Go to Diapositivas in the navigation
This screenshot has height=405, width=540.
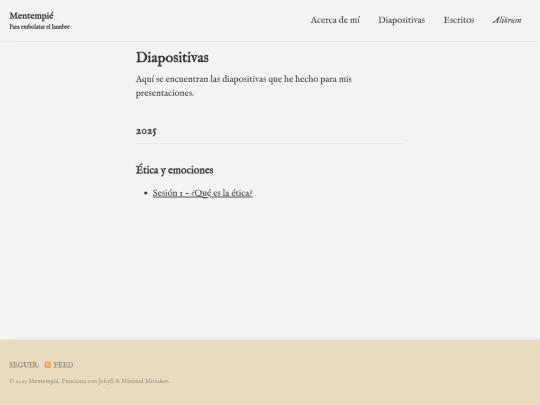[402, 20]
